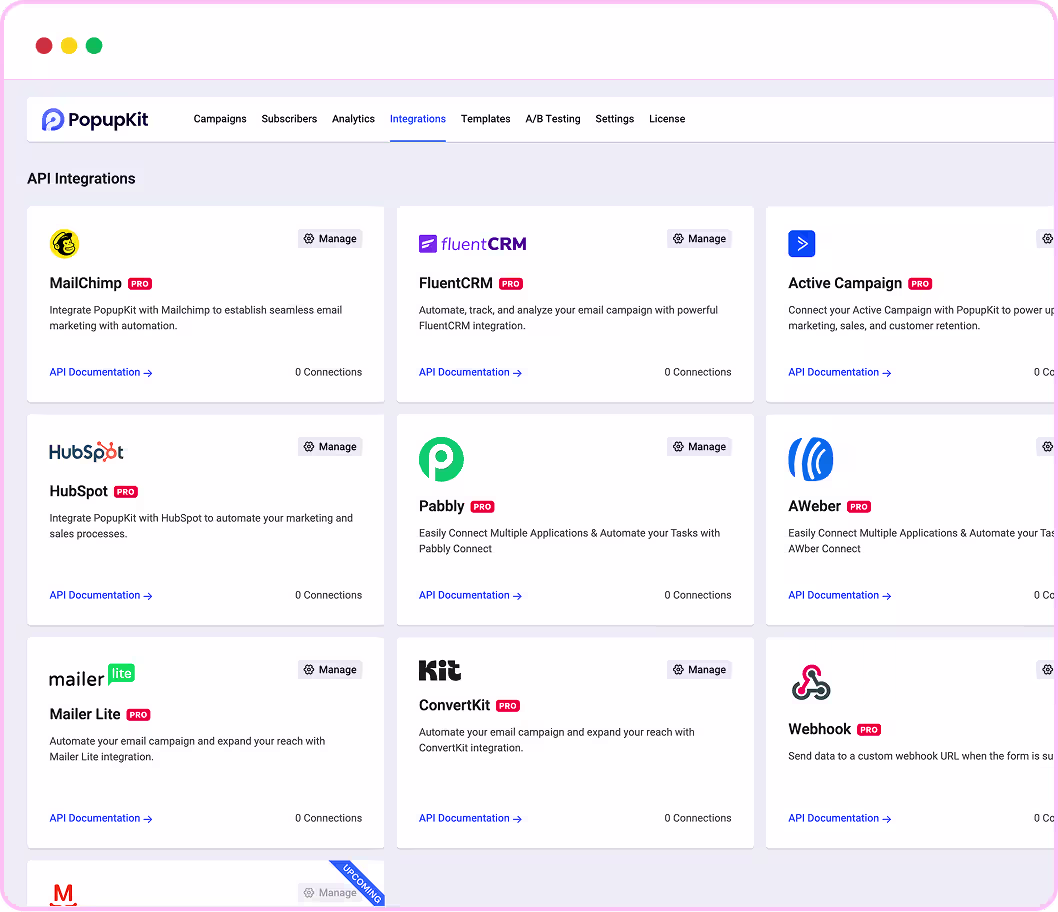Click the AWeber blue wave icon
Screen dimensions: 1058x912
[x=810, y=459]
